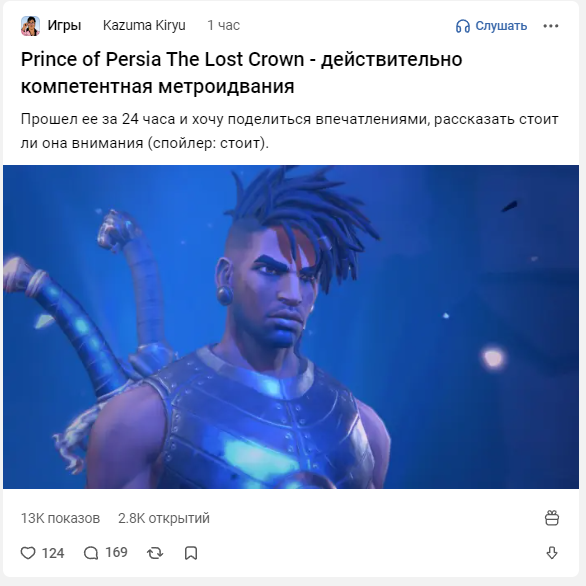This screenshot has width=586, height=586.
Task: Open the Prince of Persia article title
Action: [x=242, y=73]
